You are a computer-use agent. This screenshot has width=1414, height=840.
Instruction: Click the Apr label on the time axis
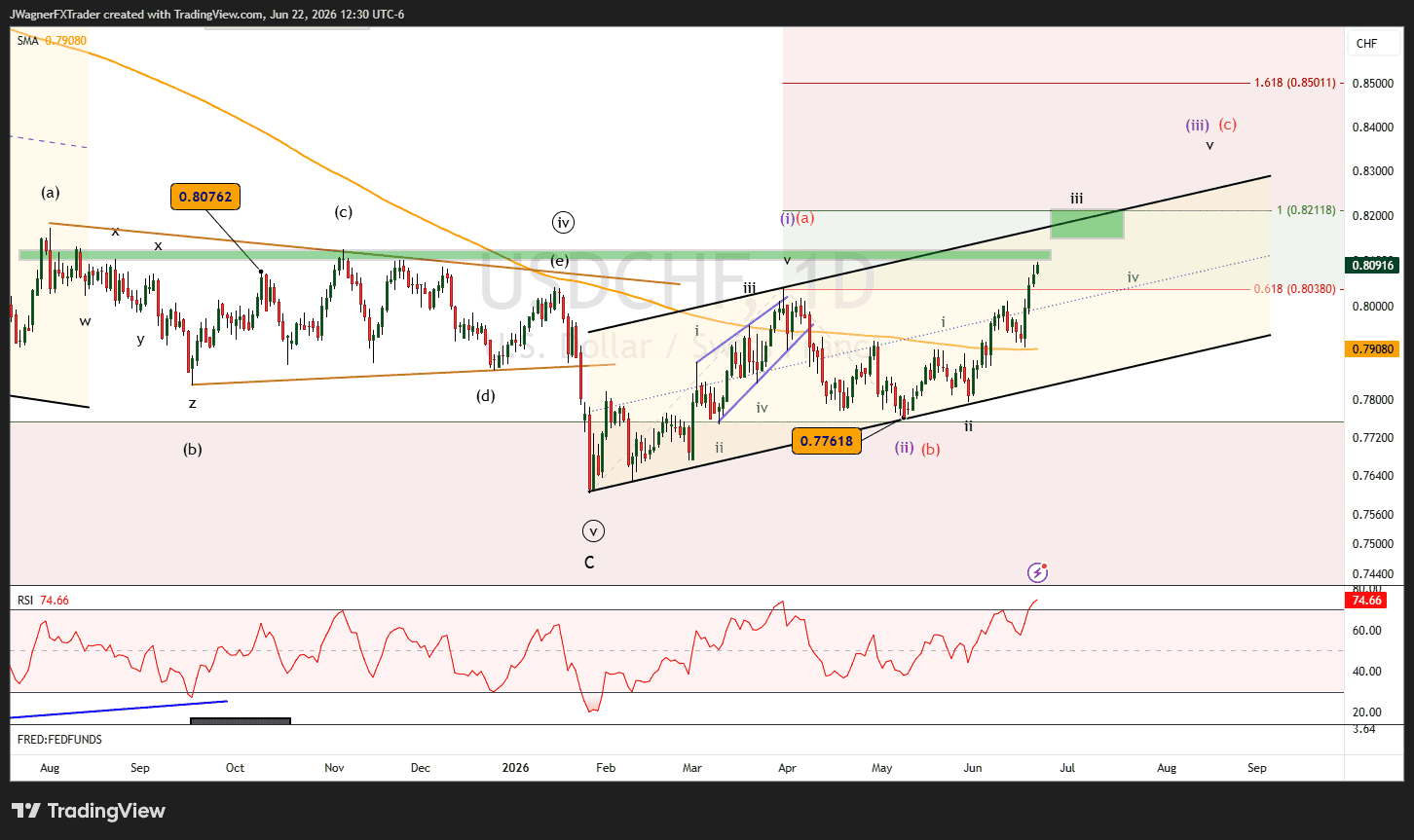click(787, 768)
